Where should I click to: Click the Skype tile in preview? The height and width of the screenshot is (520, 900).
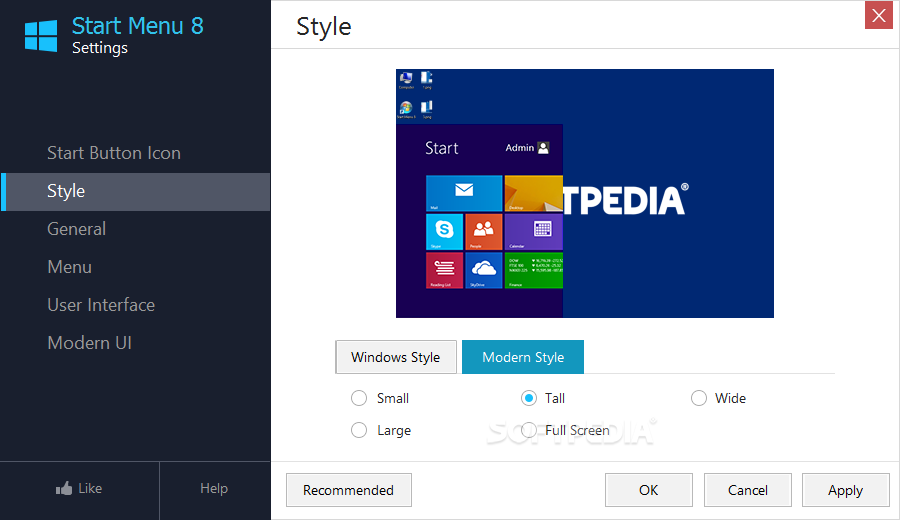coord(444,232)
